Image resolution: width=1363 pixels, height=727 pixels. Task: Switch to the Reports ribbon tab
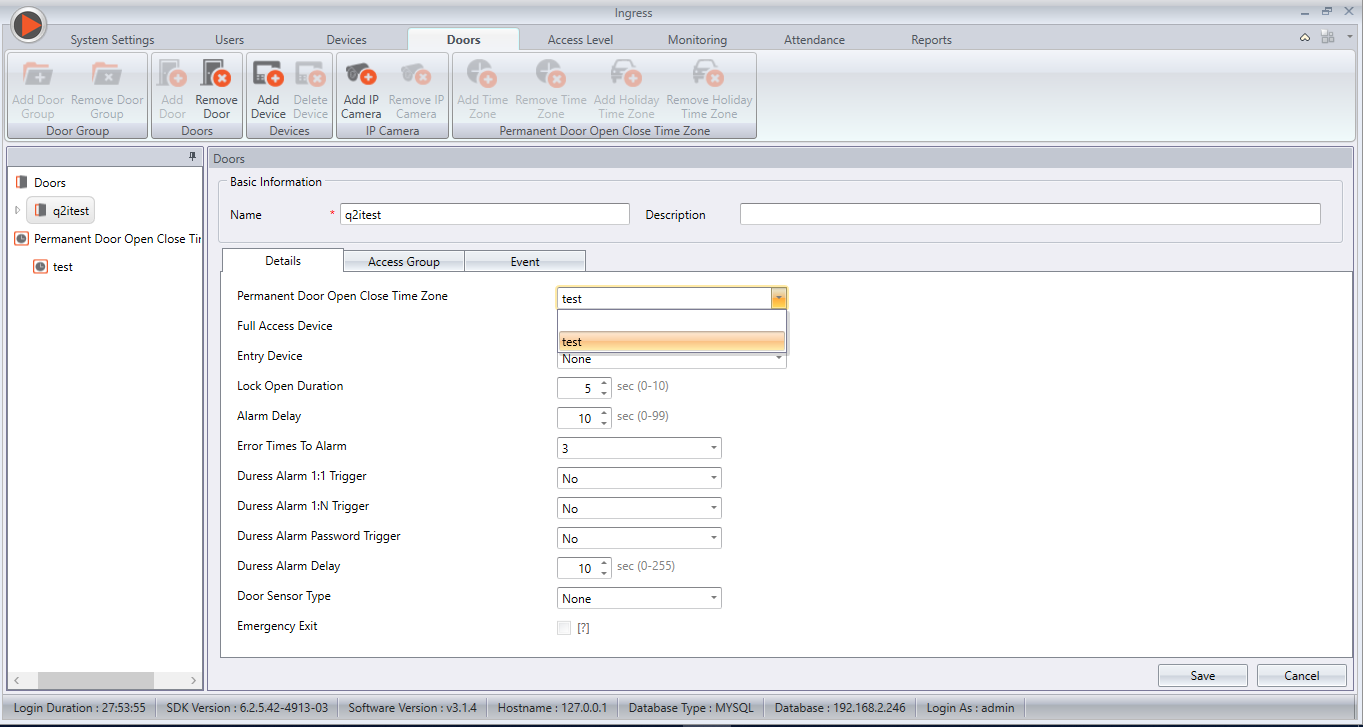coord(931,40)
